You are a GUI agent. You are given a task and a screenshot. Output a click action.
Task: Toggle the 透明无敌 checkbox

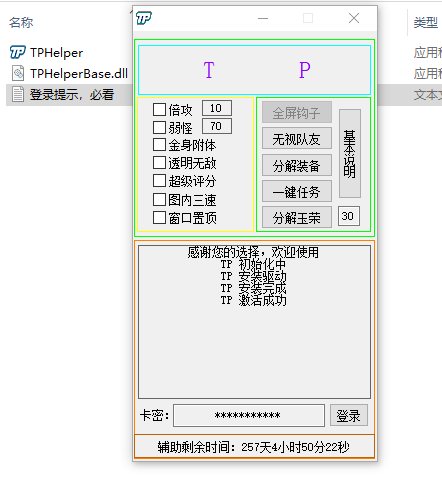click(159, 163)
